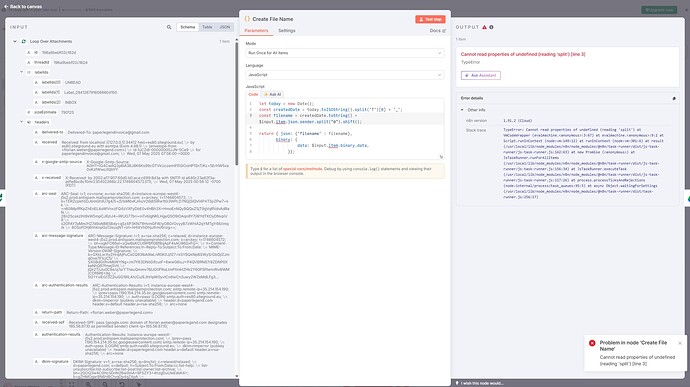Select the arc-authentication-results field
The height and width of the screenshot is (387, 690).
(132, 295)
